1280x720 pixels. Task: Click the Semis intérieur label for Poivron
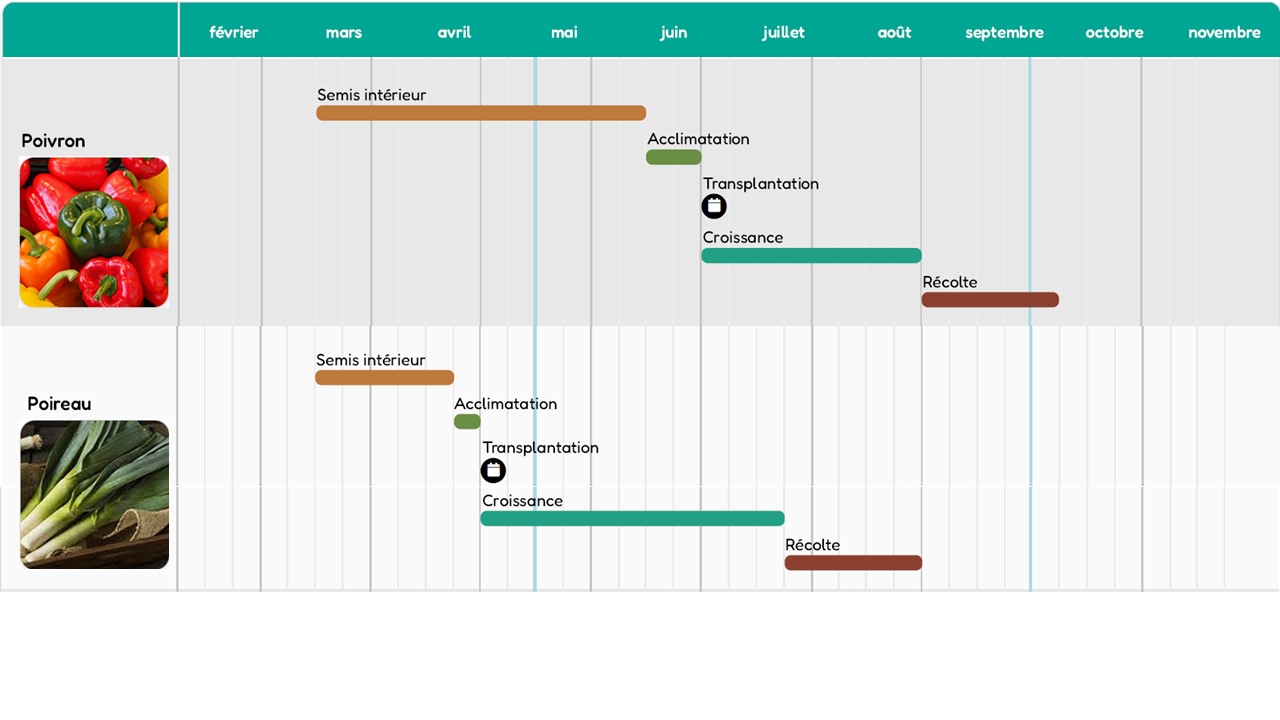point(371,95)
